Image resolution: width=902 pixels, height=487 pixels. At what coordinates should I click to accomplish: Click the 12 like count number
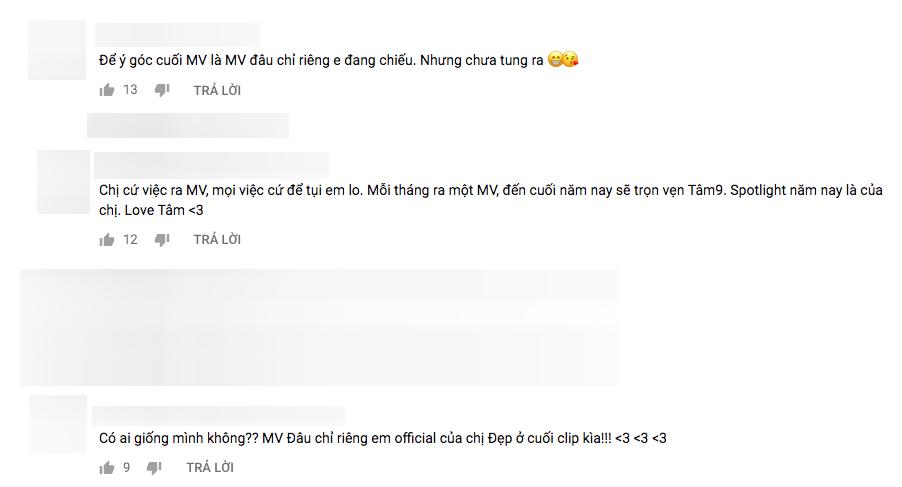[131, 240]
